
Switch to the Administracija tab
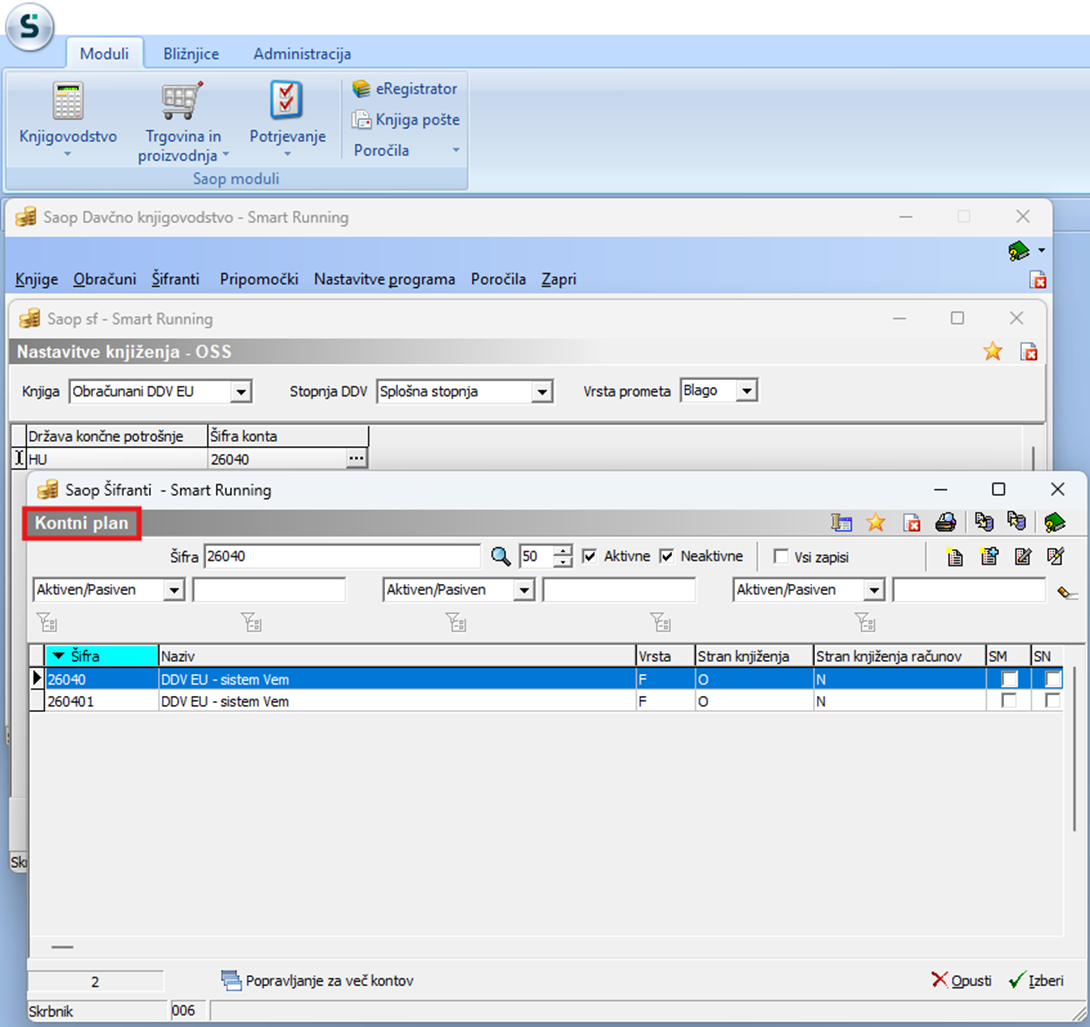302,54
